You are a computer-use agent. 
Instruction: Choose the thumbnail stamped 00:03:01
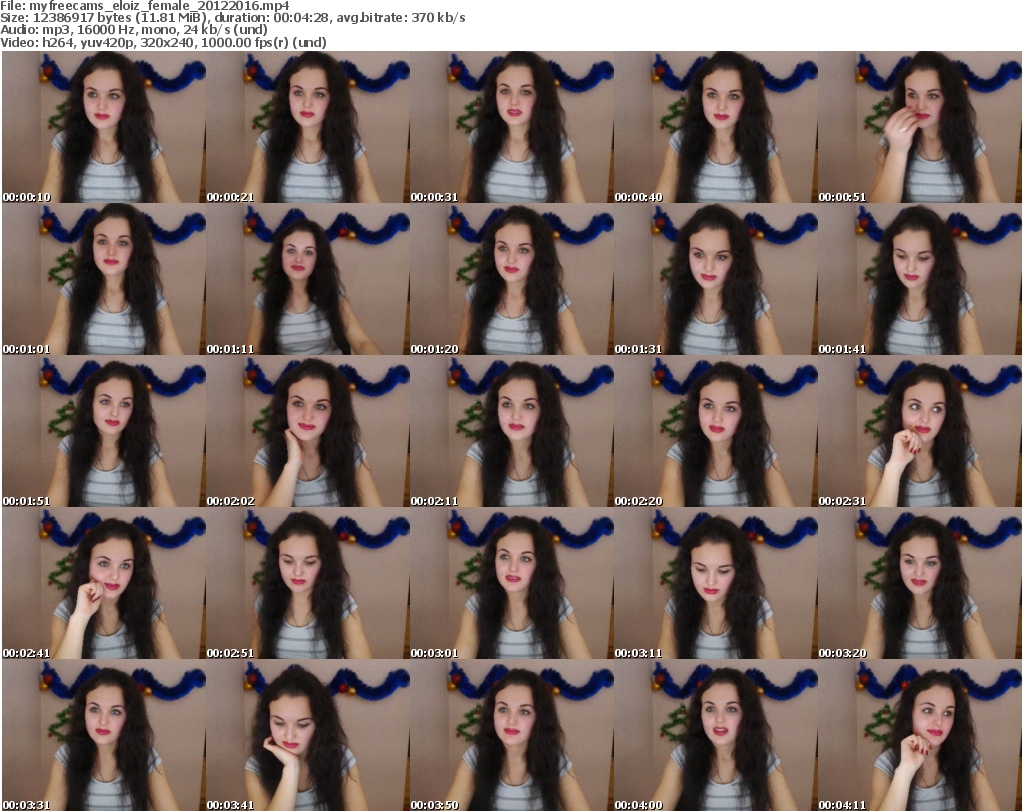511,584
